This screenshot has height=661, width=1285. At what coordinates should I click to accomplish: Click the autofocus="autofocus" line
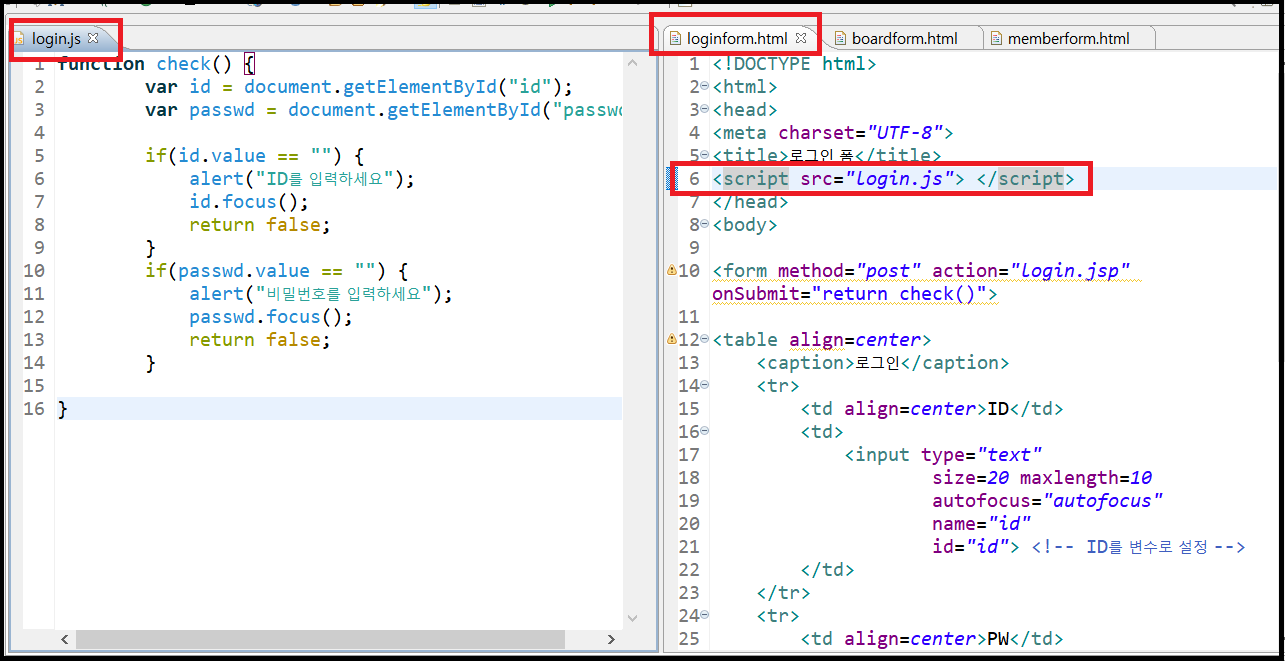tap(1047, 501)
